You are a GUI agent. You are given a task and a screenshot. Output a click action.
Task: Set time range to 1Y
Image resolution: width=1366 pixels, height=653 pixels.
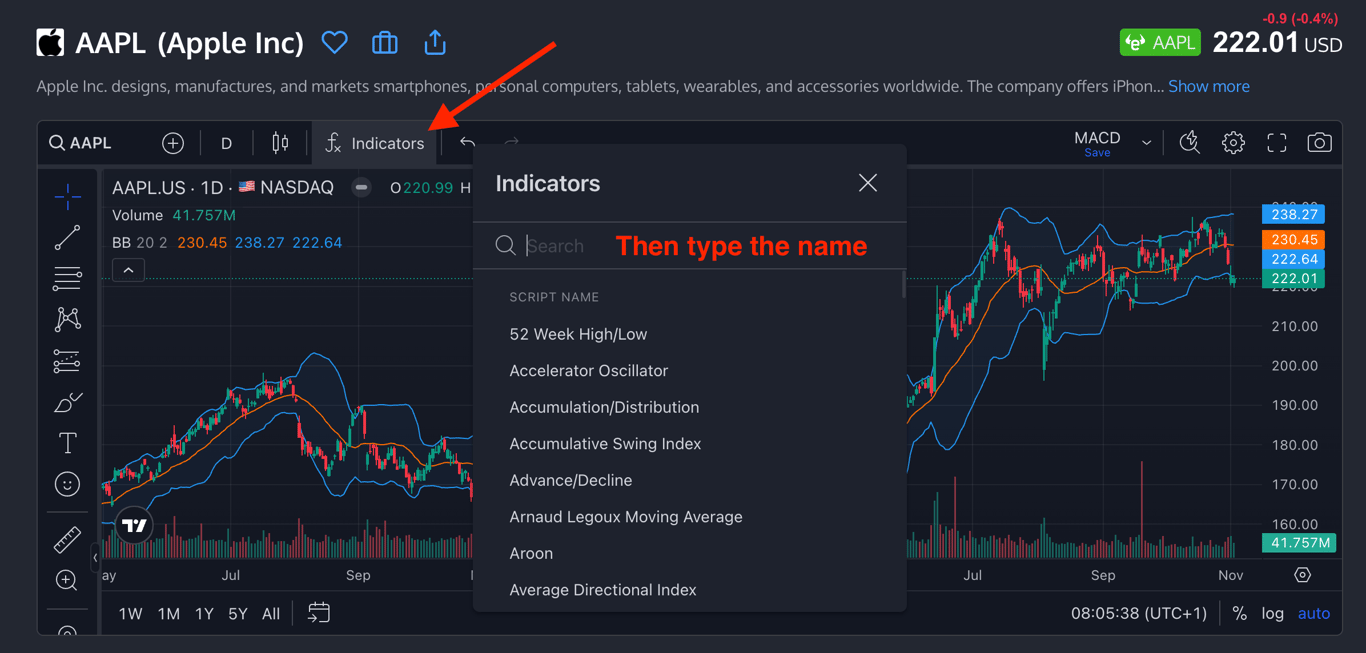[x=204, y=614]
